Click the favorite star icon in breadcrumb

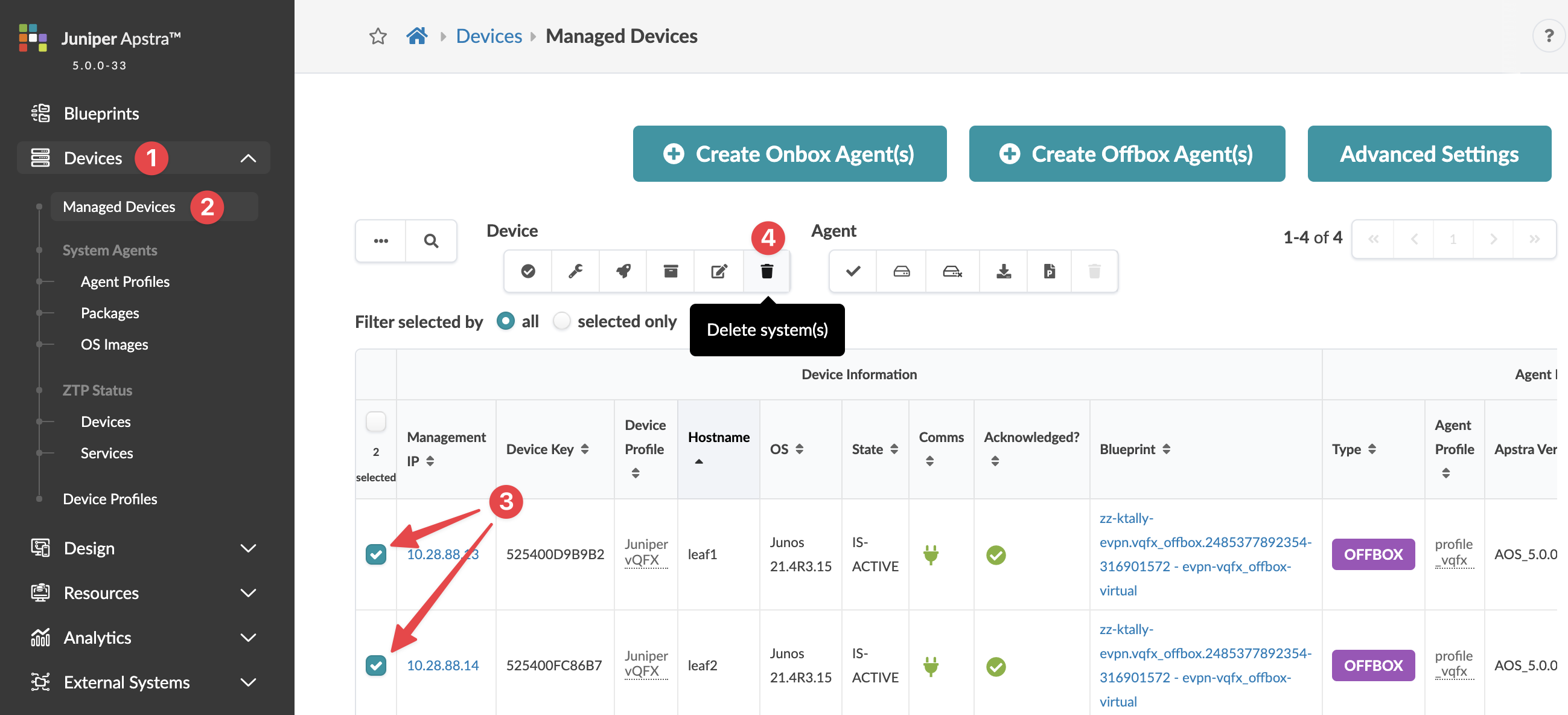pyautogui.click(x=378, y=37)
